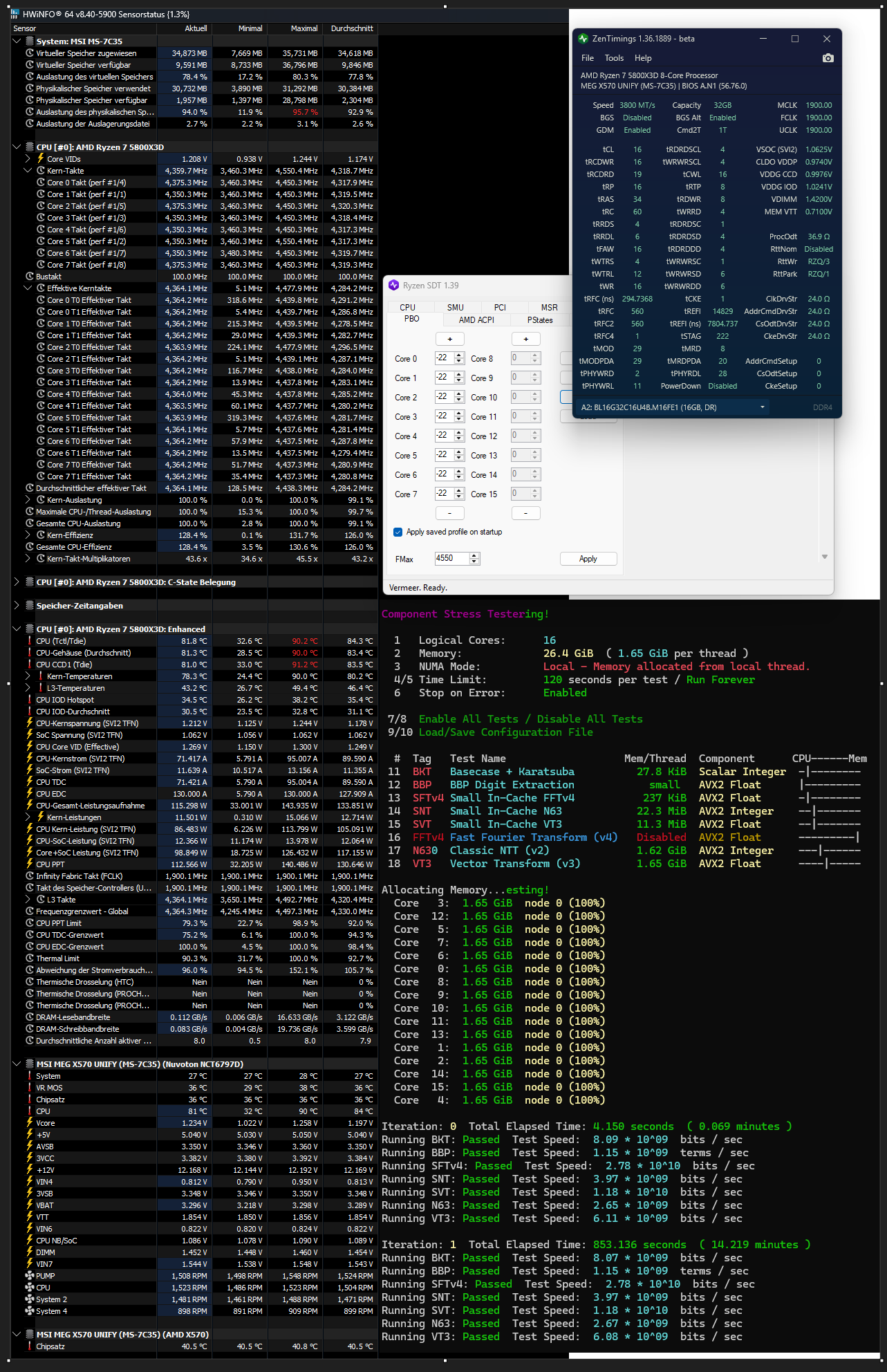Click lightning icon beside Core VIDs

point(41,158)
